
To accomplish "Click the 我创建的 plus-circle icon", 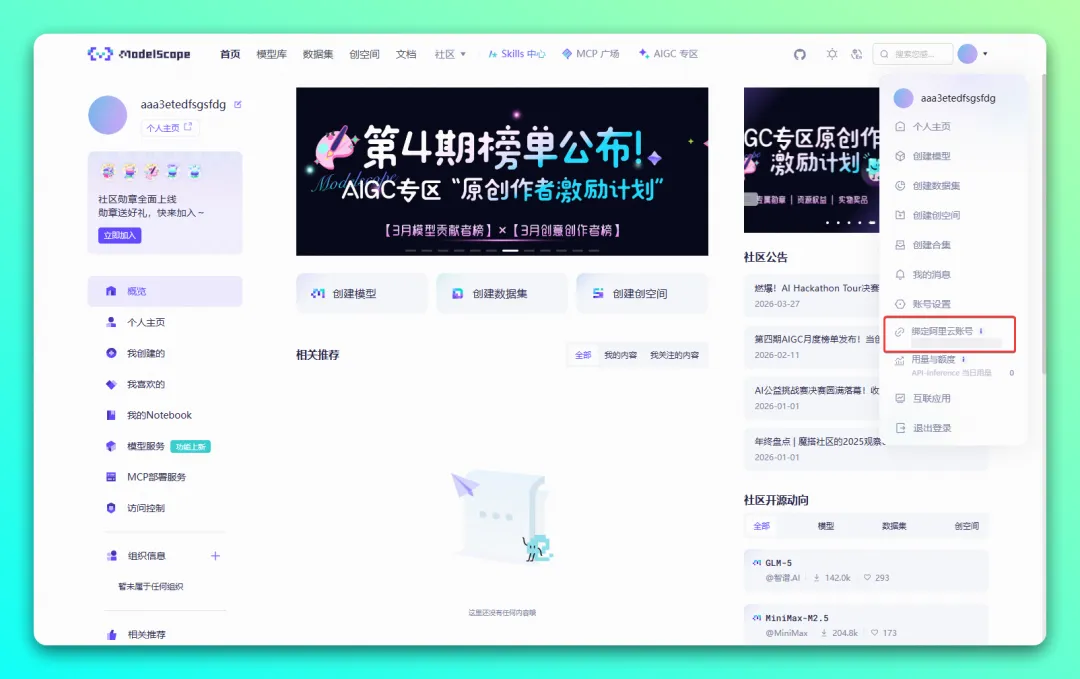I will [111, 353].
